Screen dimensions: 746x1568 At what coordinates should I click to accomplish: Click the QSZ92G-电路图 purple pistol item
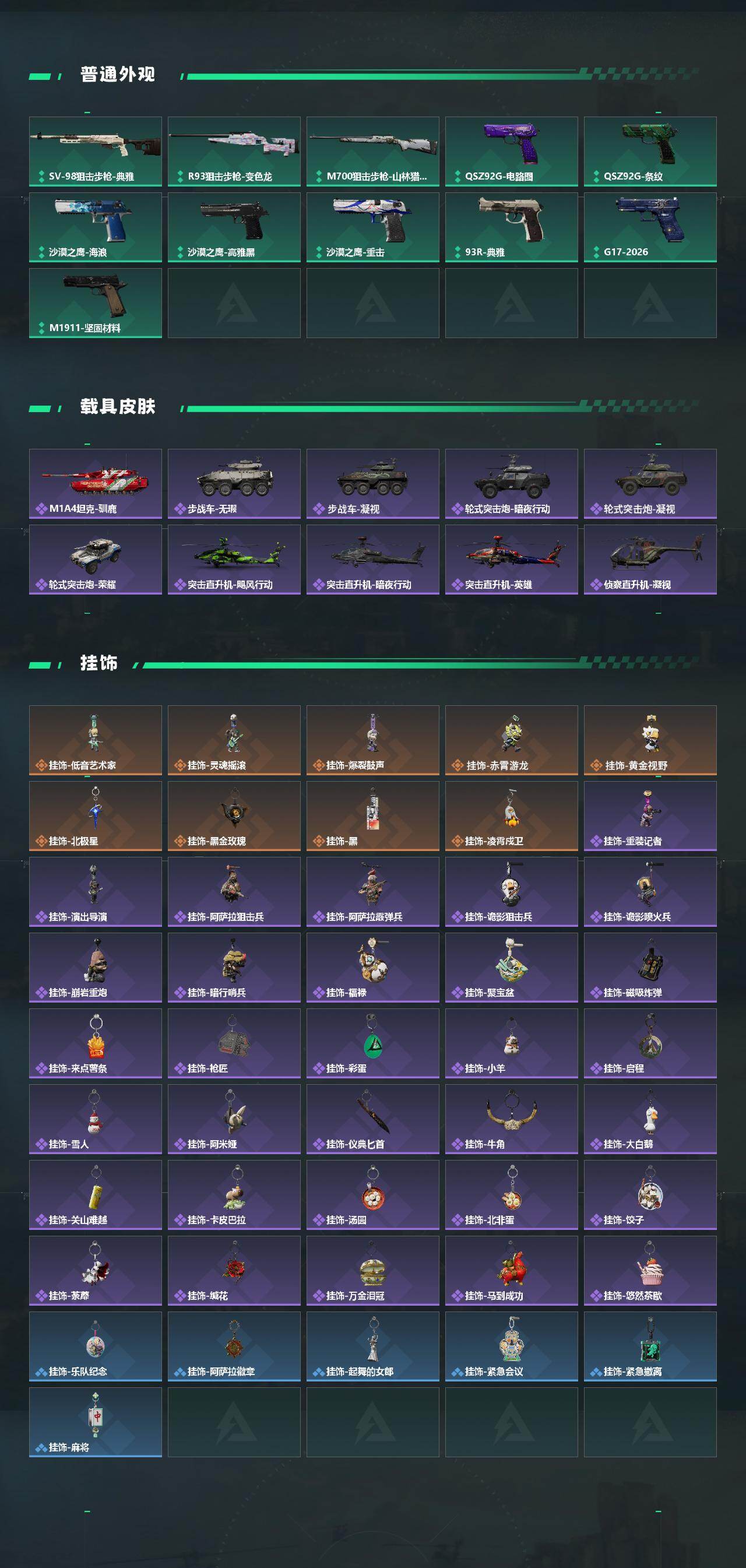[x=511, y=151]
